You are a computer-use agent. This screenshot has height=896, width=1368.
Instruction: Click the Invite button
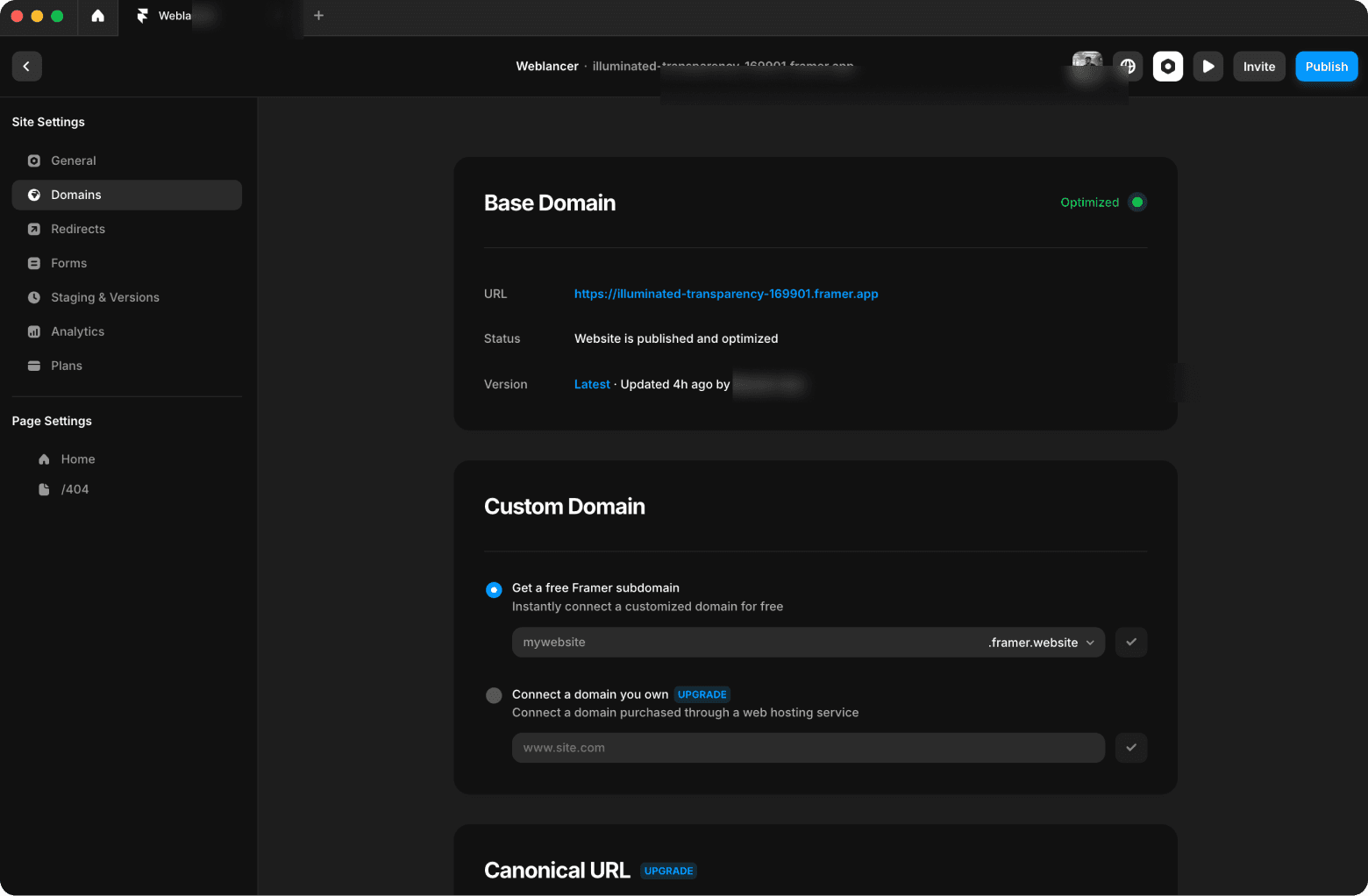[x=1259, y=67]
